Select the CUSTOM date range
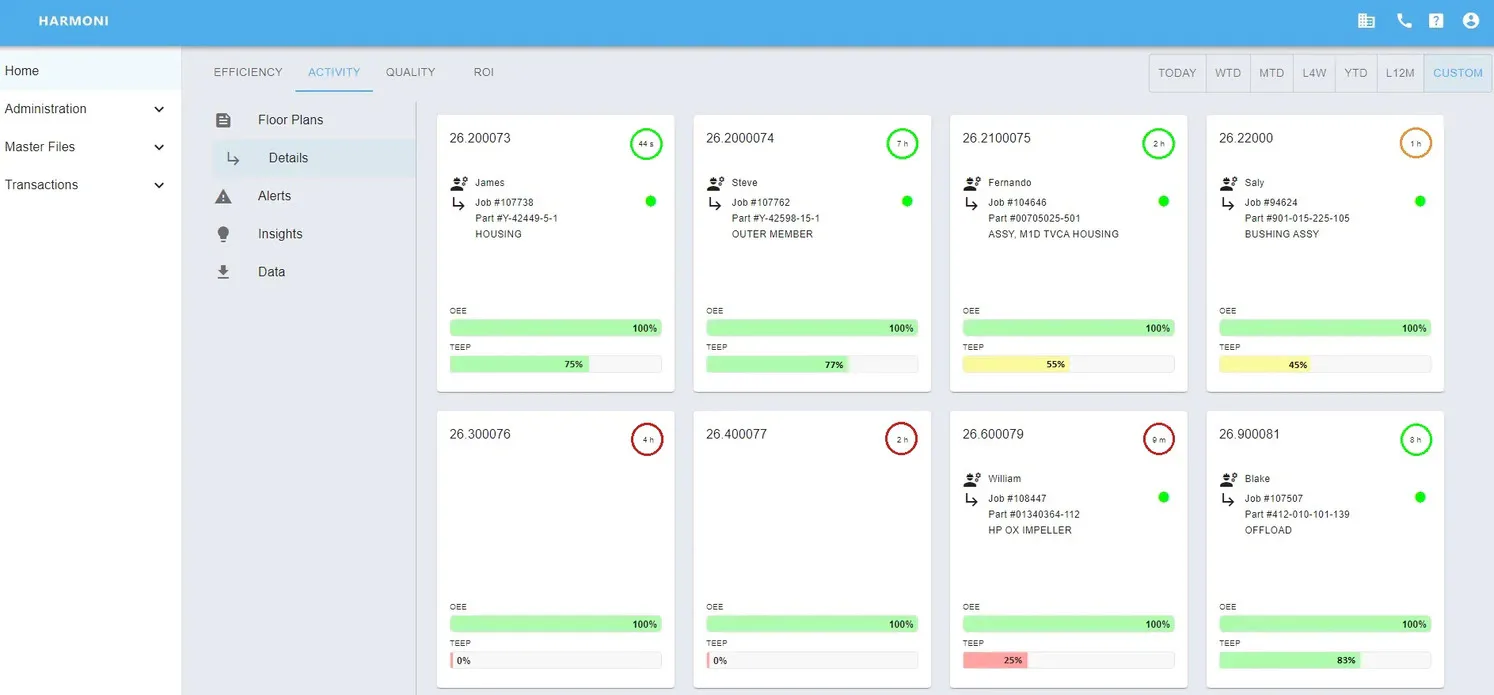This screenshot has width=1494, height=695. pyautogui.click(x=1458, y=73)
